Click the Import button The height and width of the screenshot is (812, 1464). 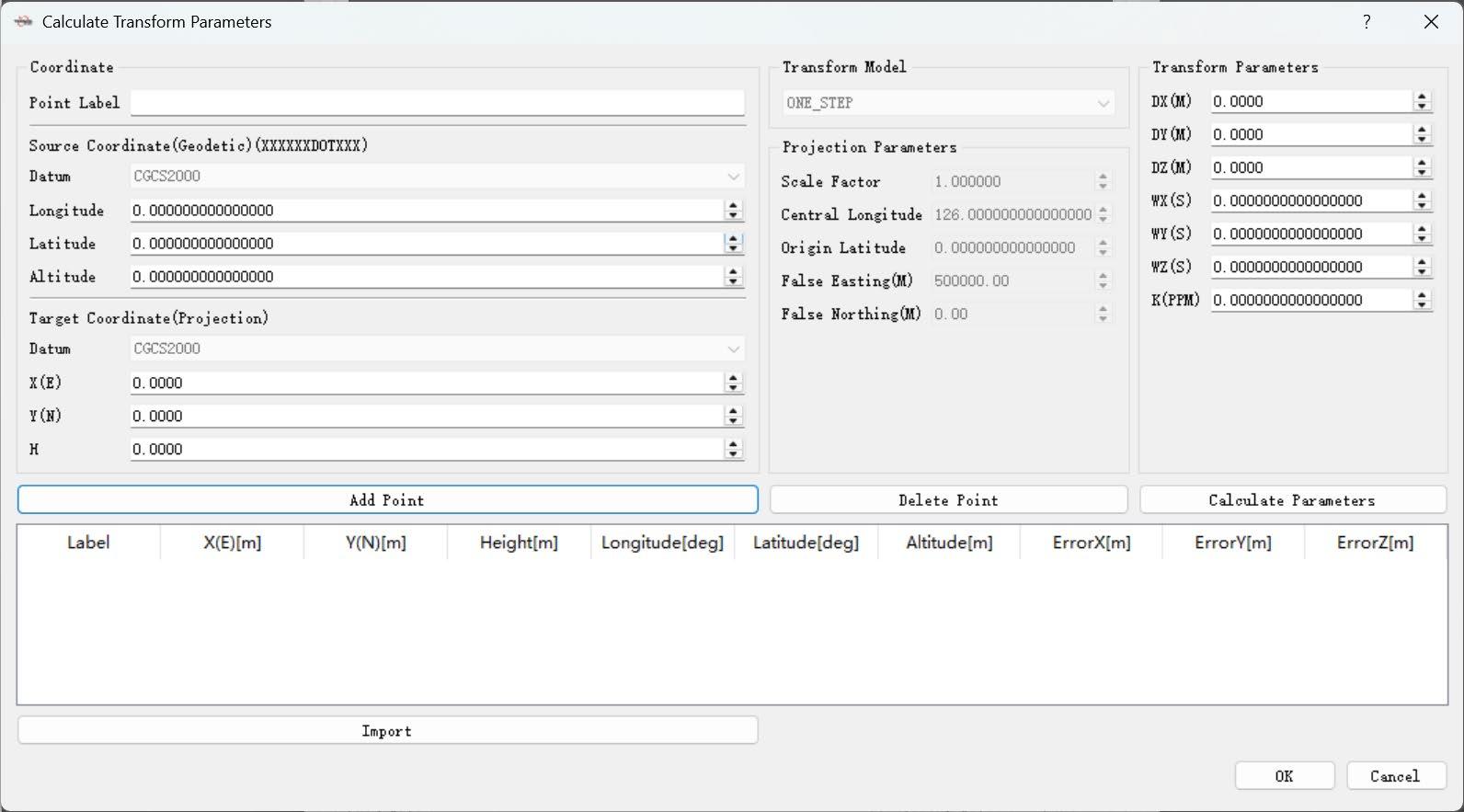387,731
